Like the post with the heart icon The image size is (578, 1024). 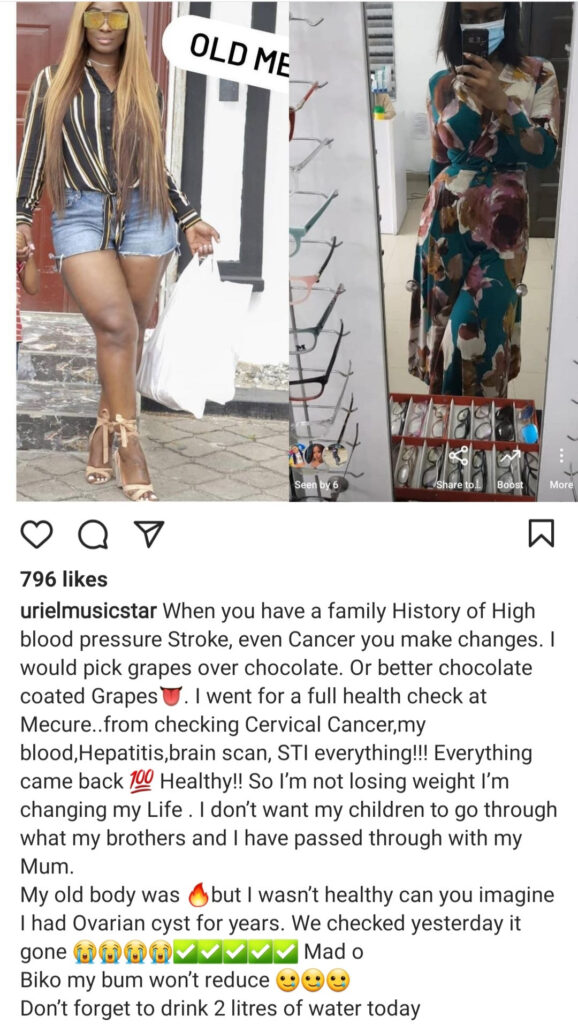tap(37, 533)
